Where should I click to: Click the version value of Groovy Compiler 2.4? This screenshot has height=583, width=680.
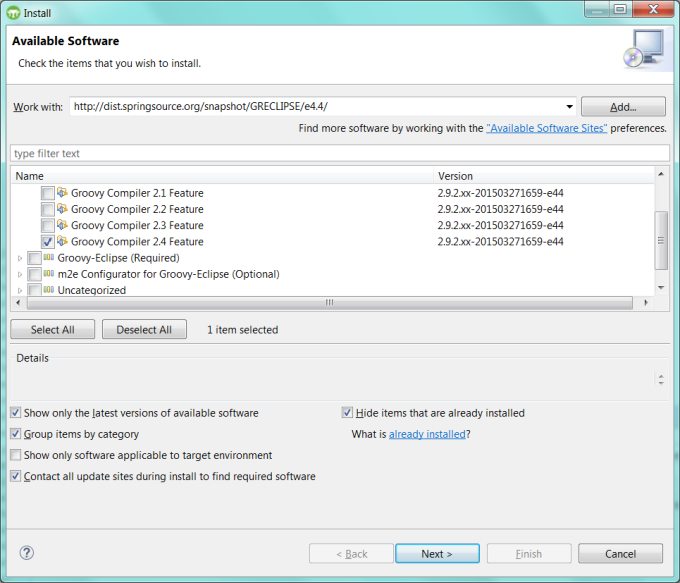click(500, 242)
